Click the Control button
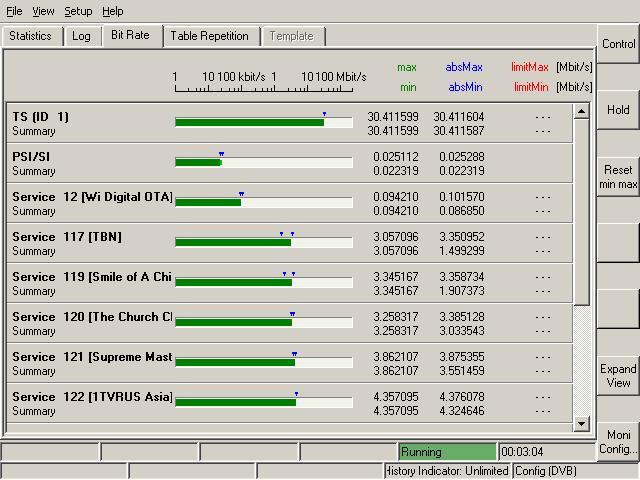The height and width of the screenshot is (480, 640). tap(618, 44)
